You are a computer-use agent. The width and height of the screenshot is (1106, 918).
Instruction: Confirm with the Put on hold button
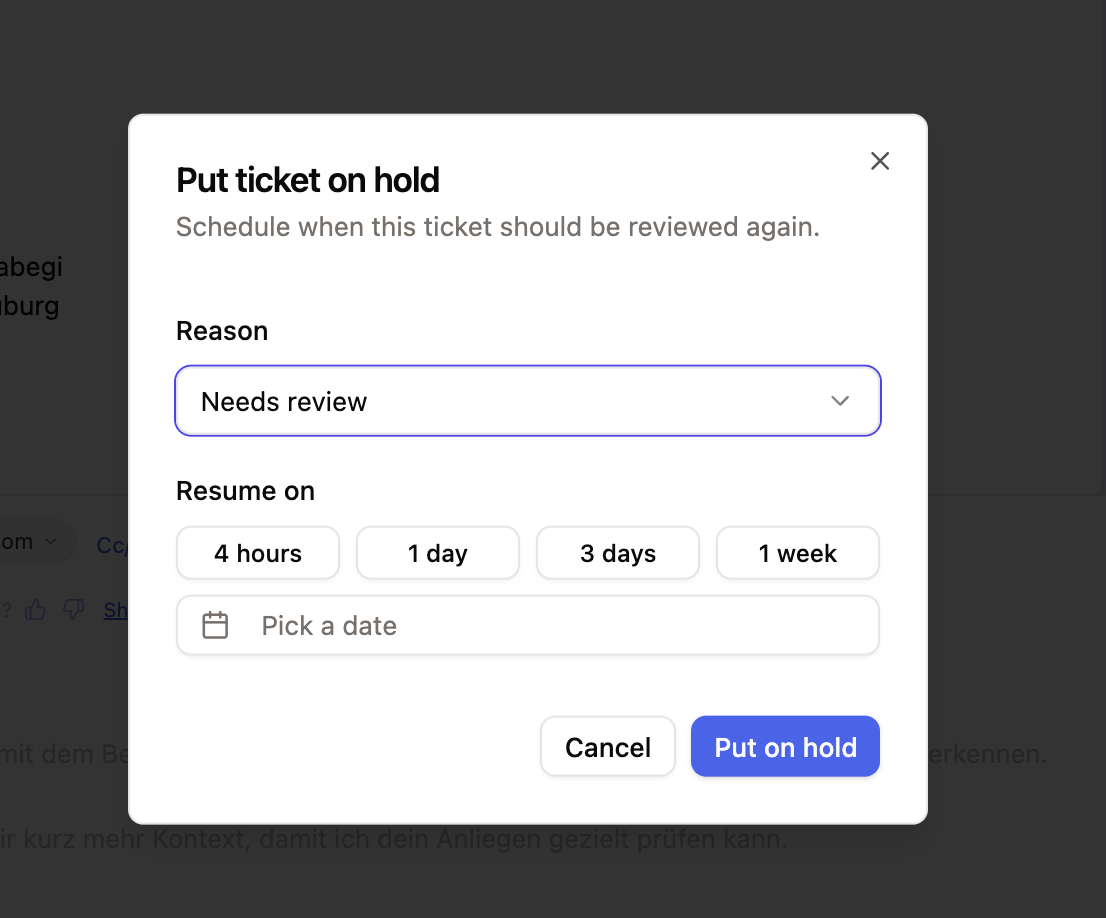[785, 747]
